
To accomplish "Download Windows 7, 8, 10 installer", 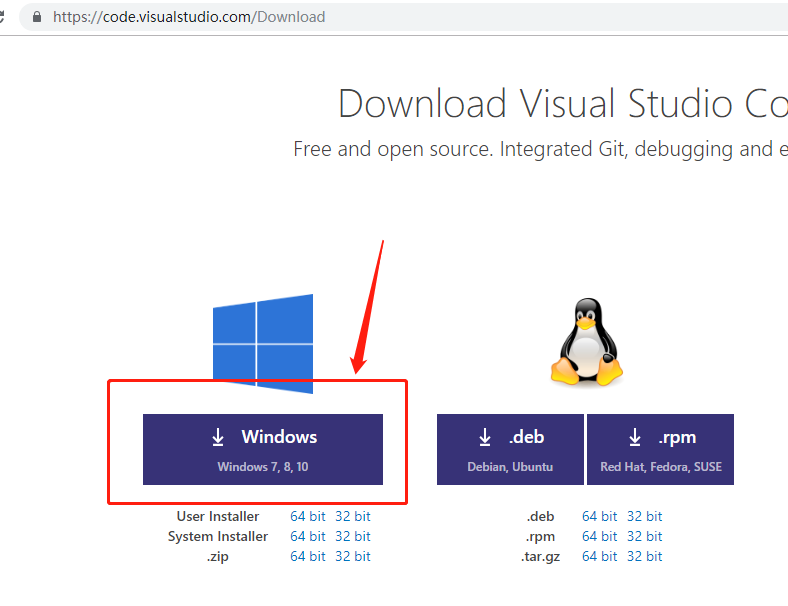I will (263, 449).
